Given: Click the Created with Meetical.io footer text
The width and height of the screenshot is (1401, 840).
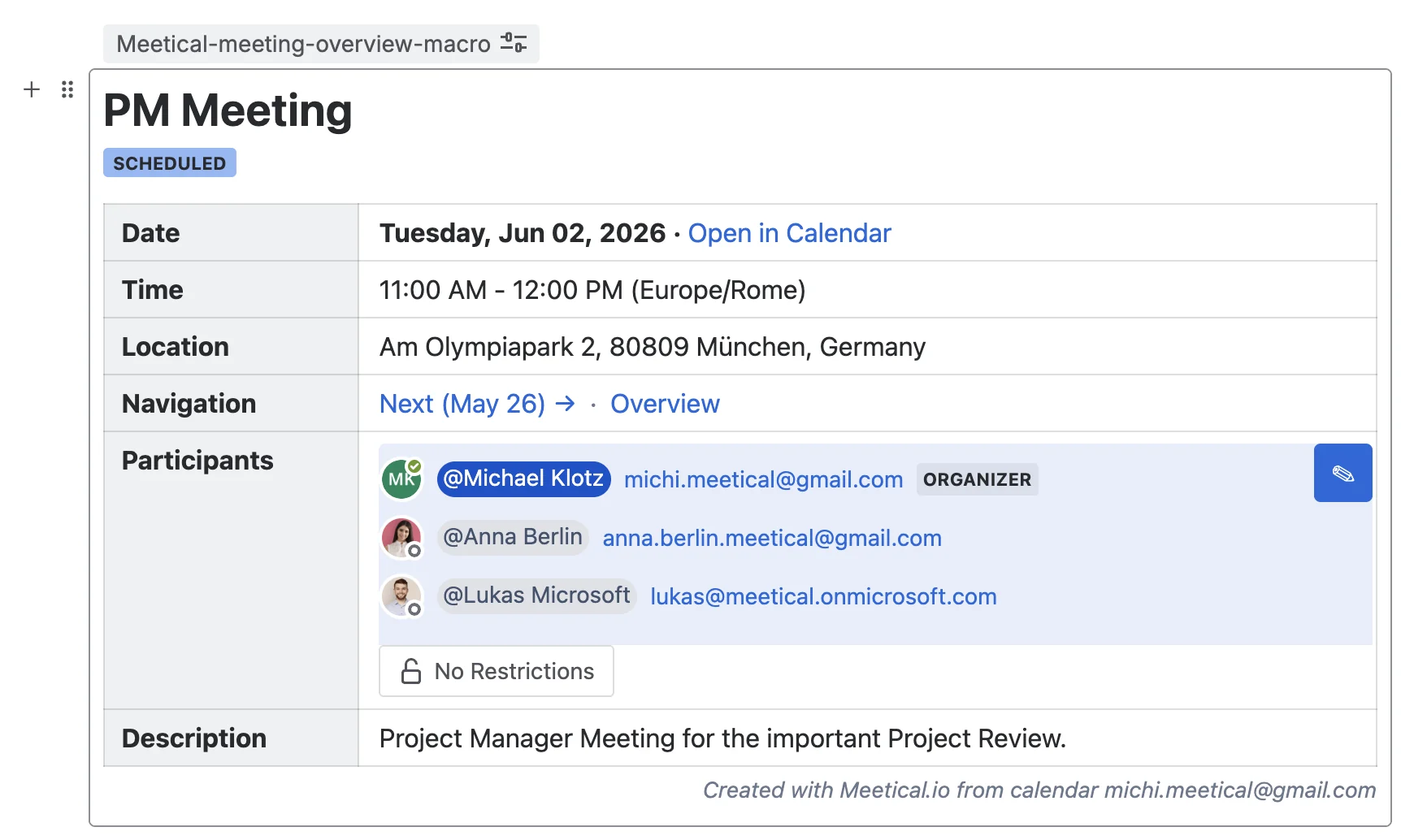Looking at the screenshot, I should point(1039,790).
